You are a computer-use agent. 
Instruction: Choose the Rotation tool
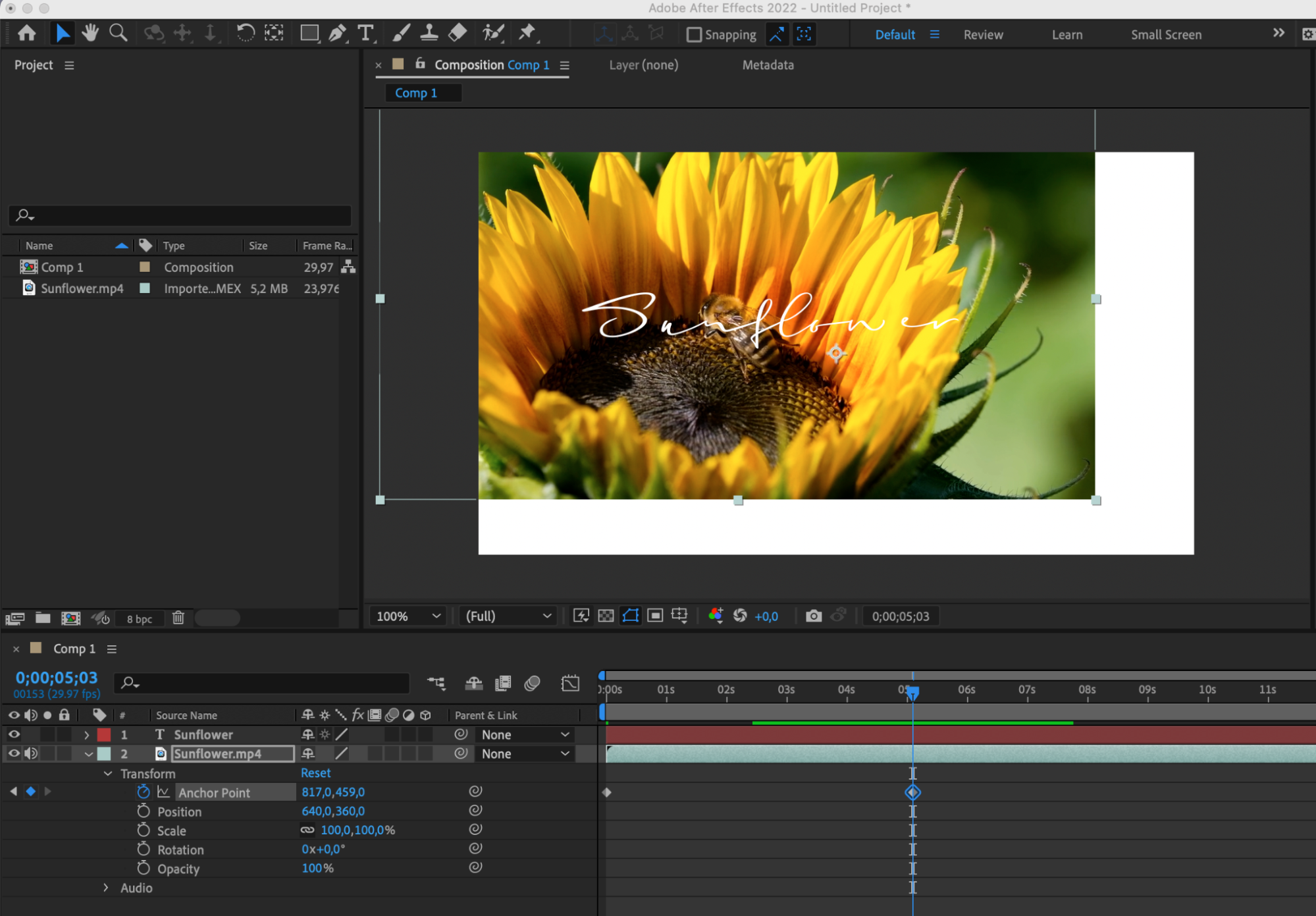pos(245,33)
